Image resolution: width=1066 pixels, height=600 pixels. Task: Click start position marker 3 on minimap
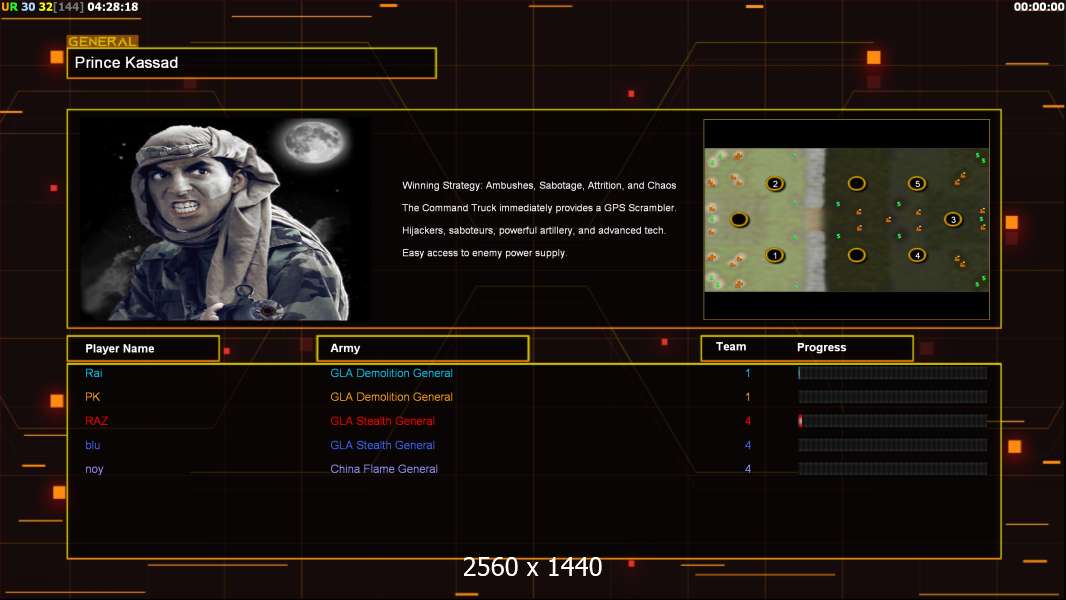(953, 219)
